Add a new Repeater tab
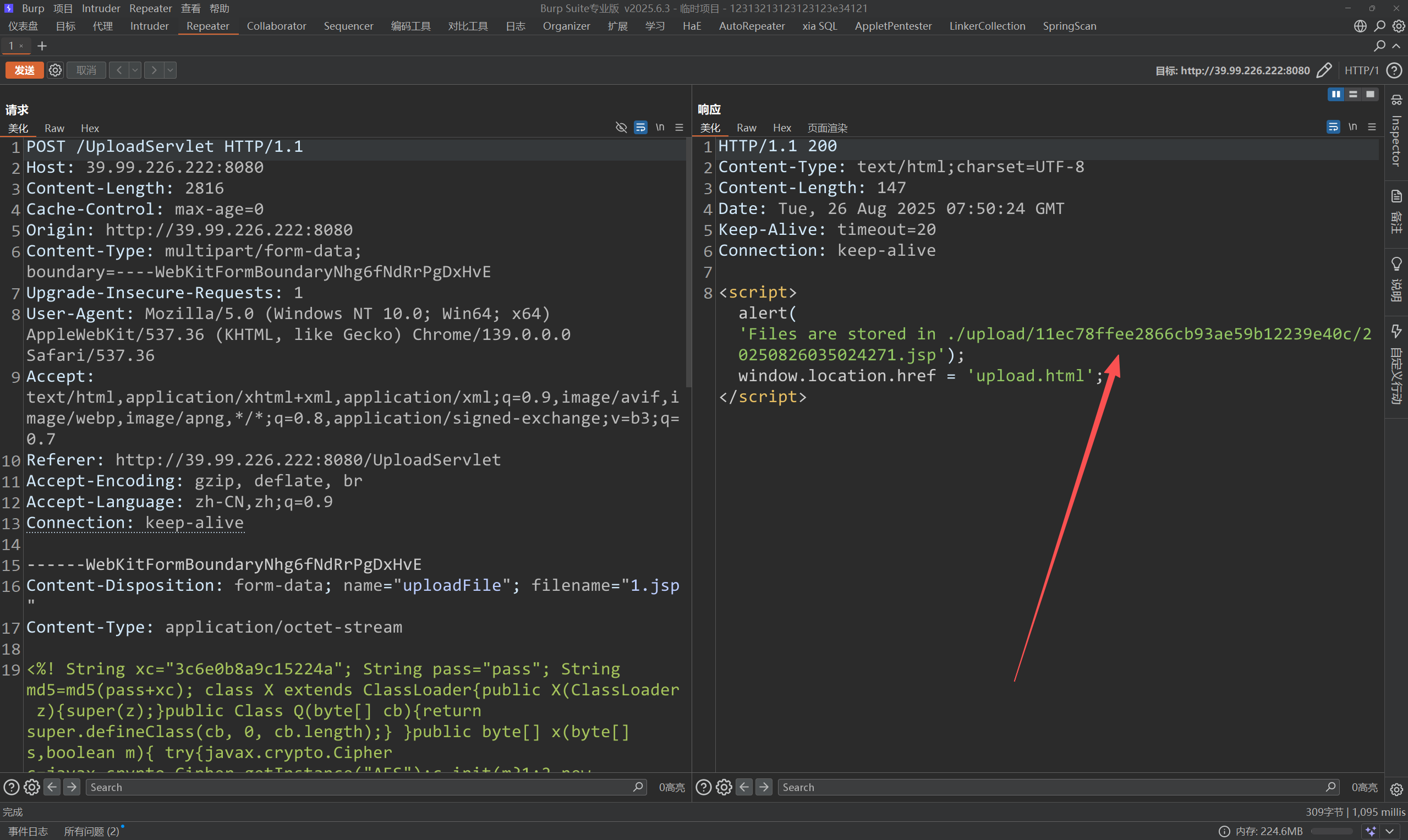Viewport: 1408px width, 840px height. coord(42,46)
